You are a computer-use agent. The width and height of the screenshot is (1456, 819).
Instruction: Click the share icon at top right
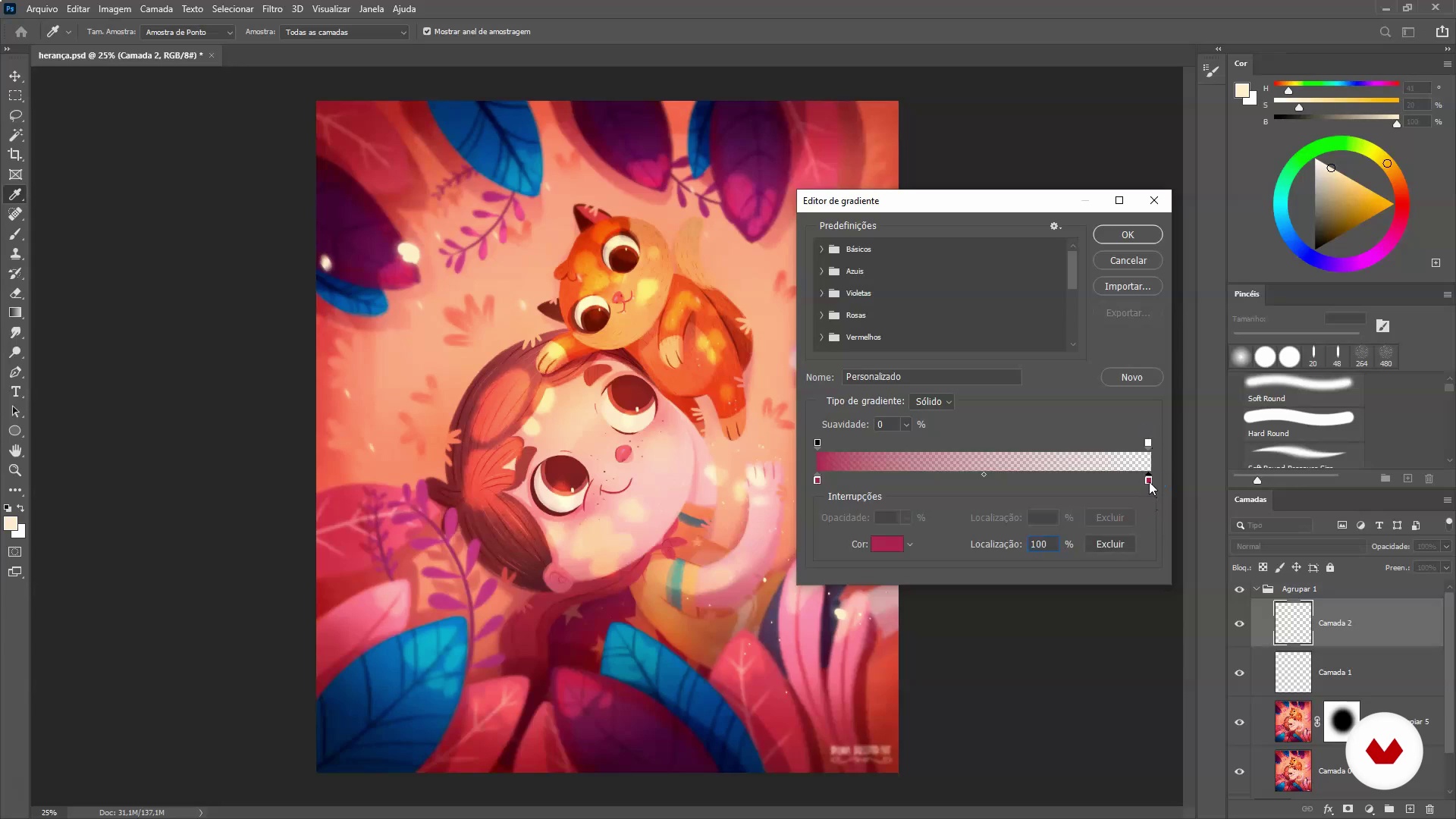point(1442,32)
